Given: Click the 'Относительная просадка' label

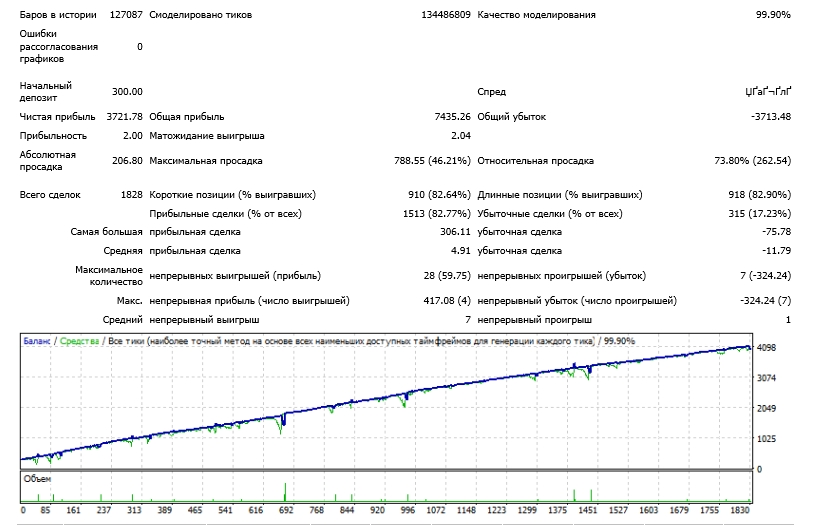Looking at the screenshot, I should 535,161.
